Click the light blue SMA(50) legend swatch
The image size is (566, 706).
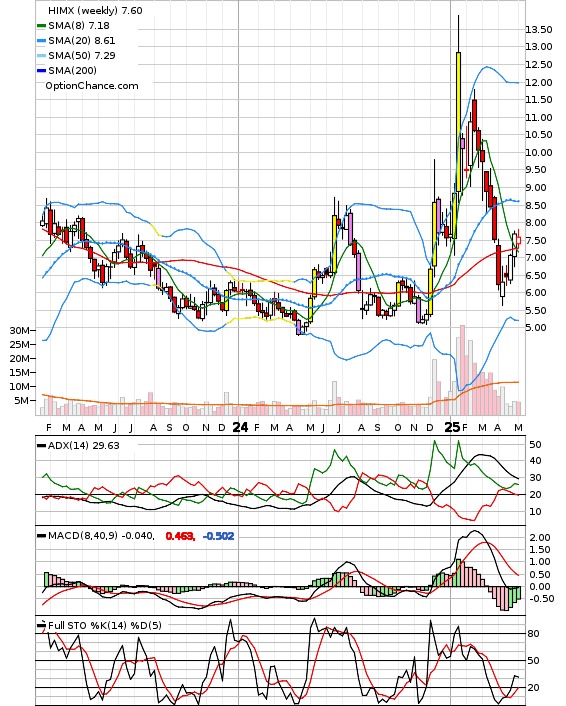pos(41,56)
